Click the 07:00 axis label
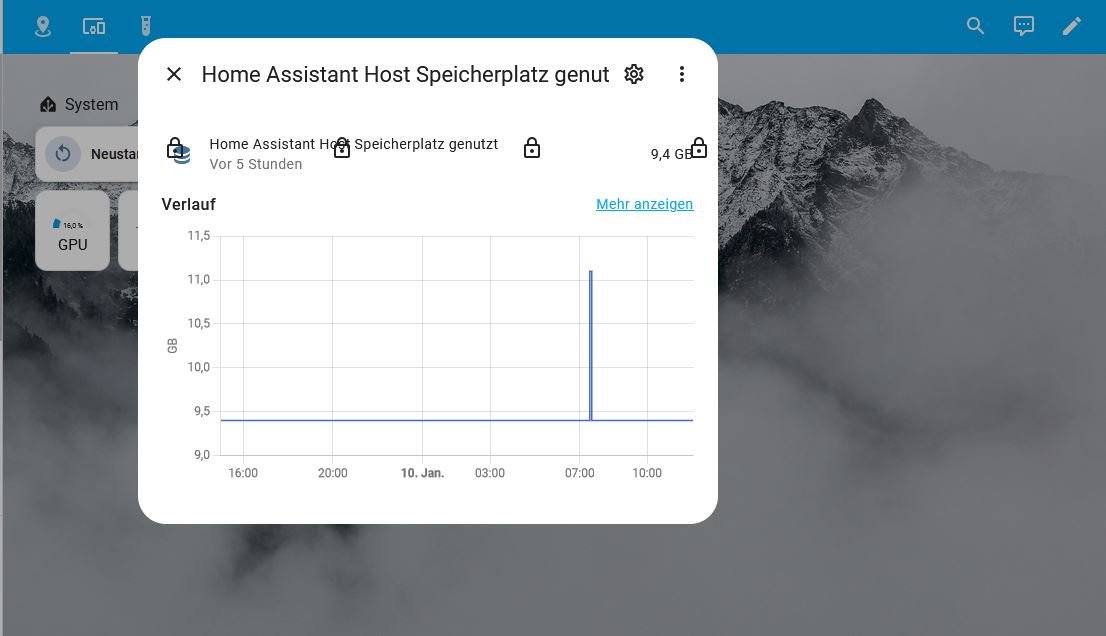The height and width of the screenshot is (636, 1106). click(x=579, y=473)
